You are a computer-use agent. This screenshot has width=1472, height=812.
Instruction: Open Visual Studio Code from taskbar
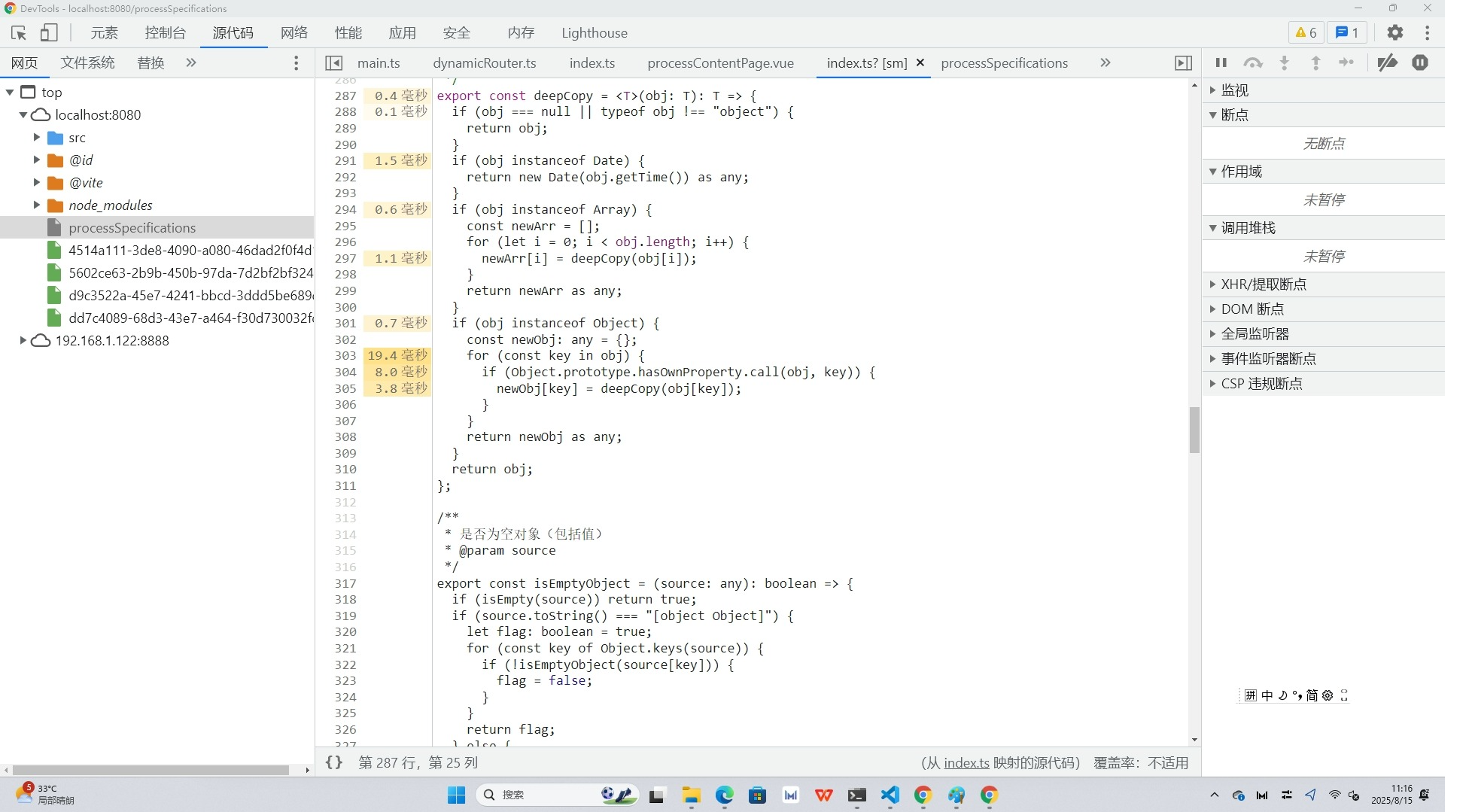[x=890, y=795]
